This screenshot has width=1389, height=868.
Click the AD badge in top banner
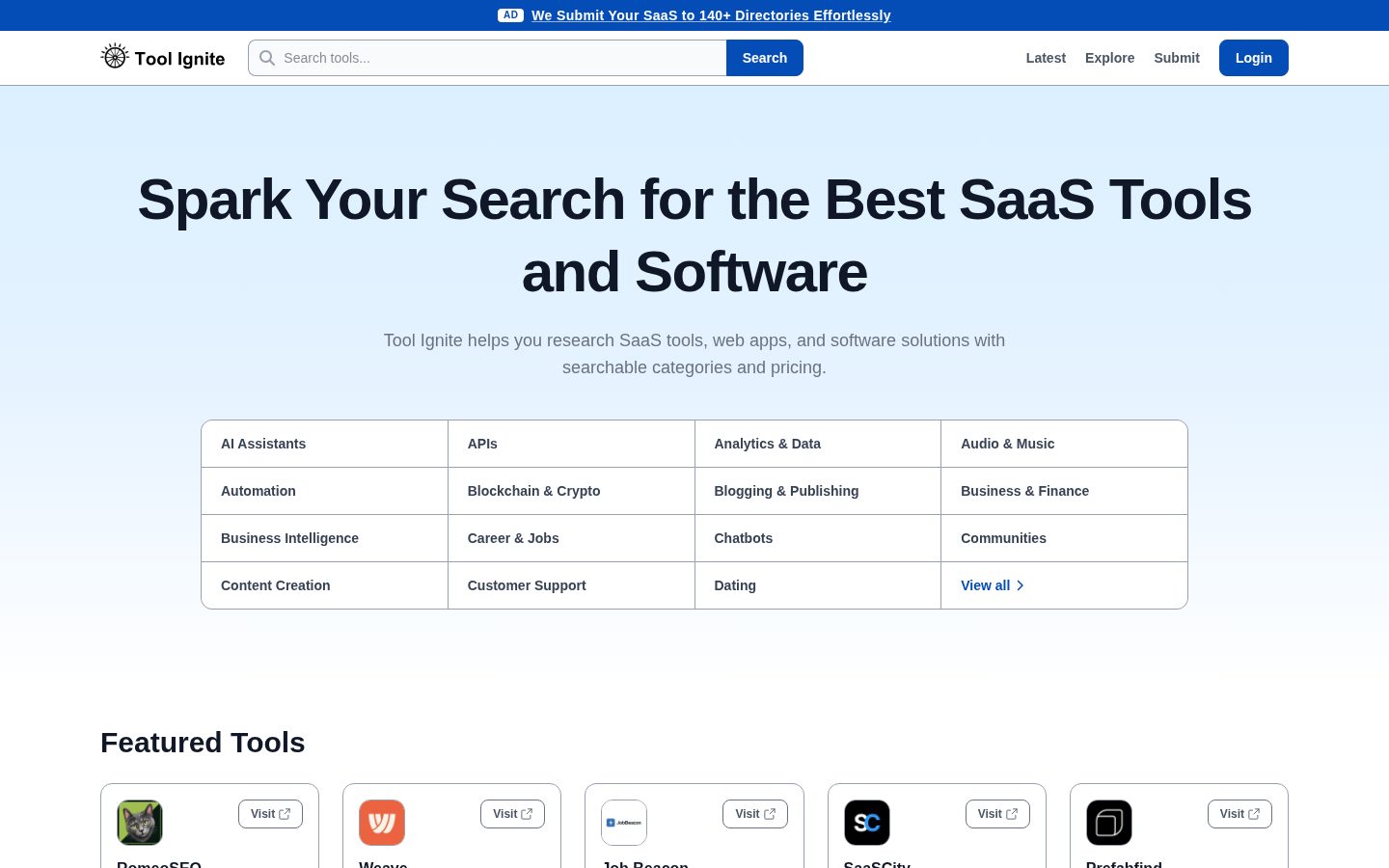(x=510, y=15)
